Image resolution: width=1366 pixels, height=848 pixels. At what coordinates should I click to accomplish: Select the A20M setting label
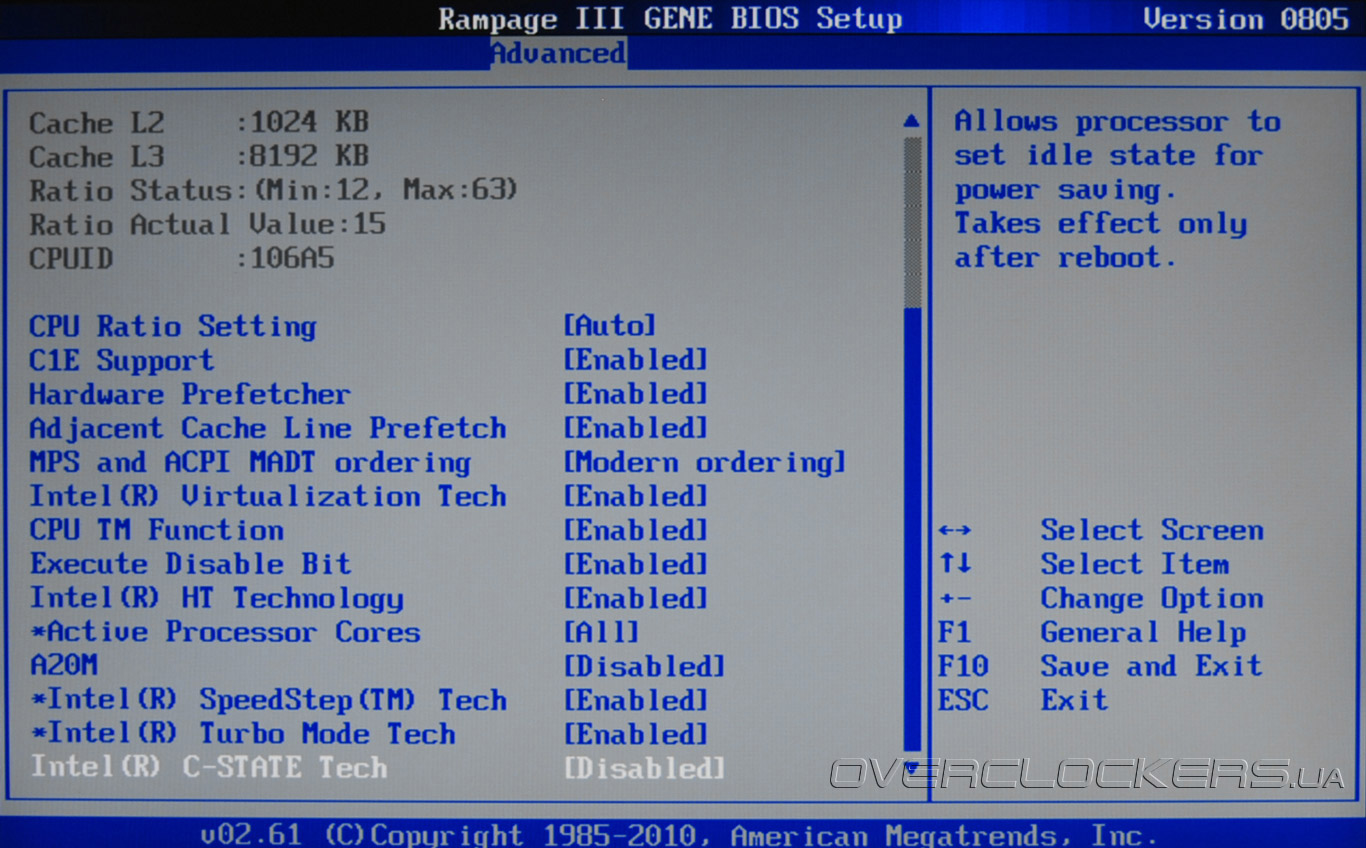click(x=63, y=666)
